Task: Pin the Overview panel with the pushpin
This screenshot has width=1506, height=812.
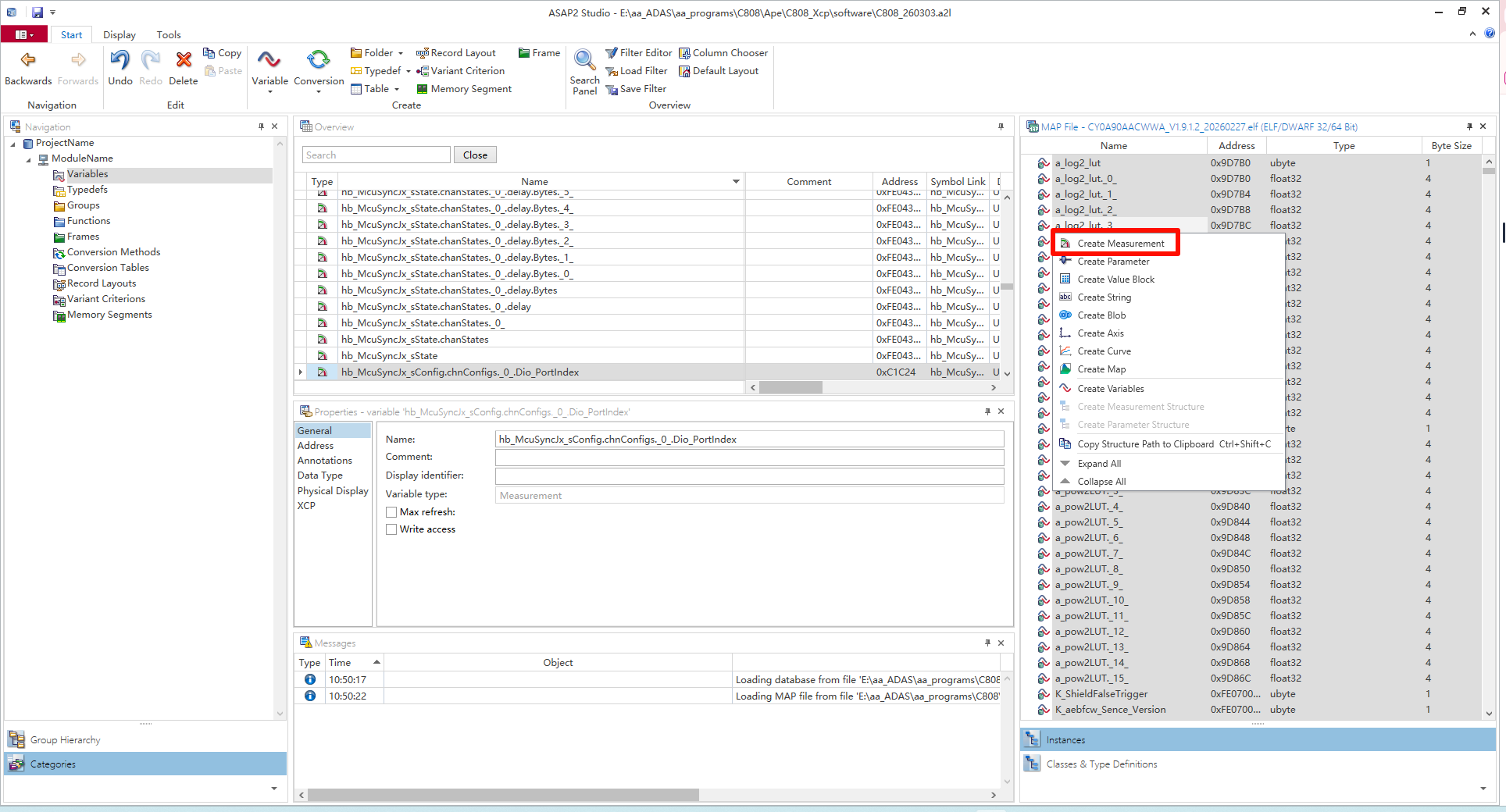Action: pos(1001,126)
